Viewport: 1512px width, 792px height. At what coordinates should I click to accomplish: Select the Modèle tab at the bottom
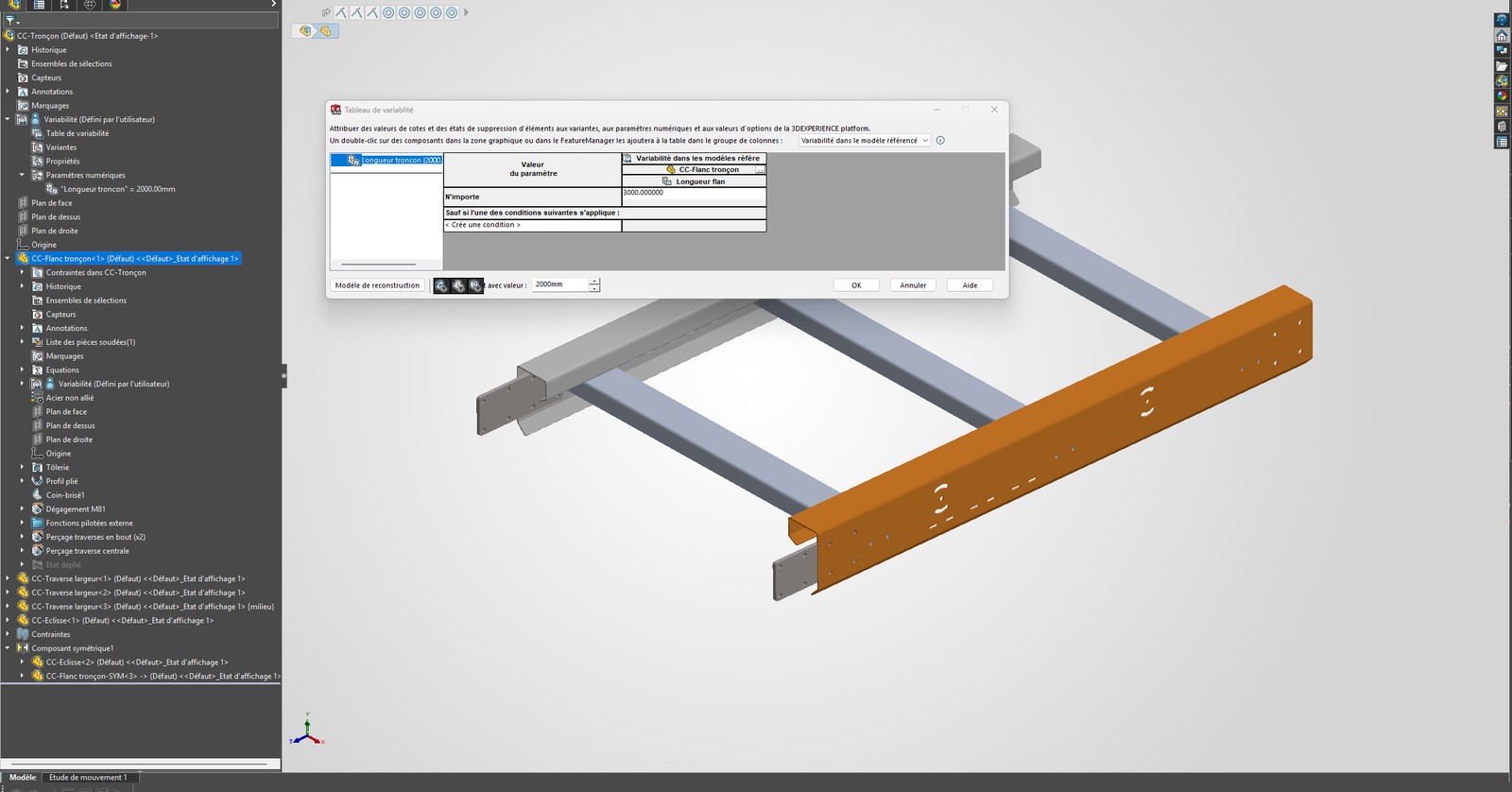22,778
